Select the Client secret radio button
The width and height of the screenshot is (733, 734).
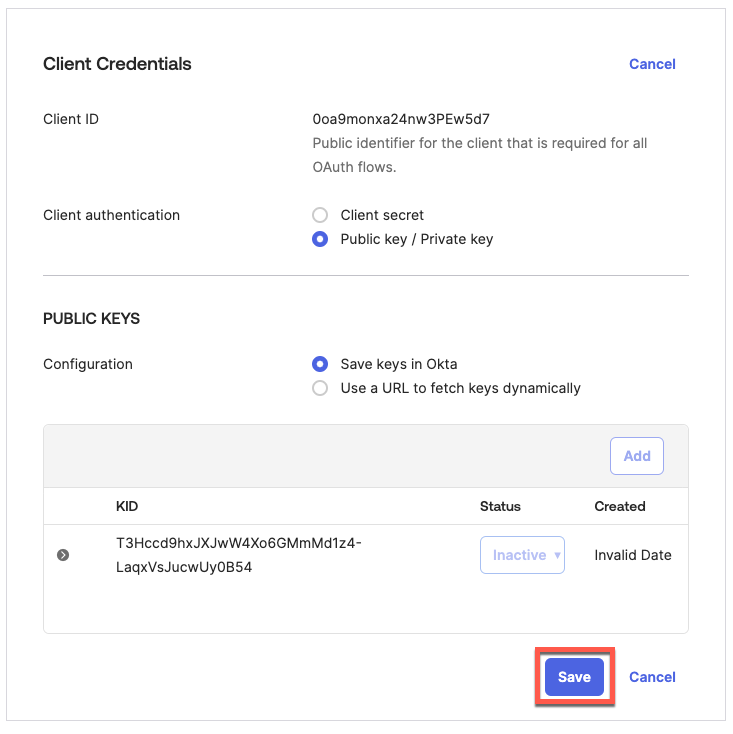point(320,215)
